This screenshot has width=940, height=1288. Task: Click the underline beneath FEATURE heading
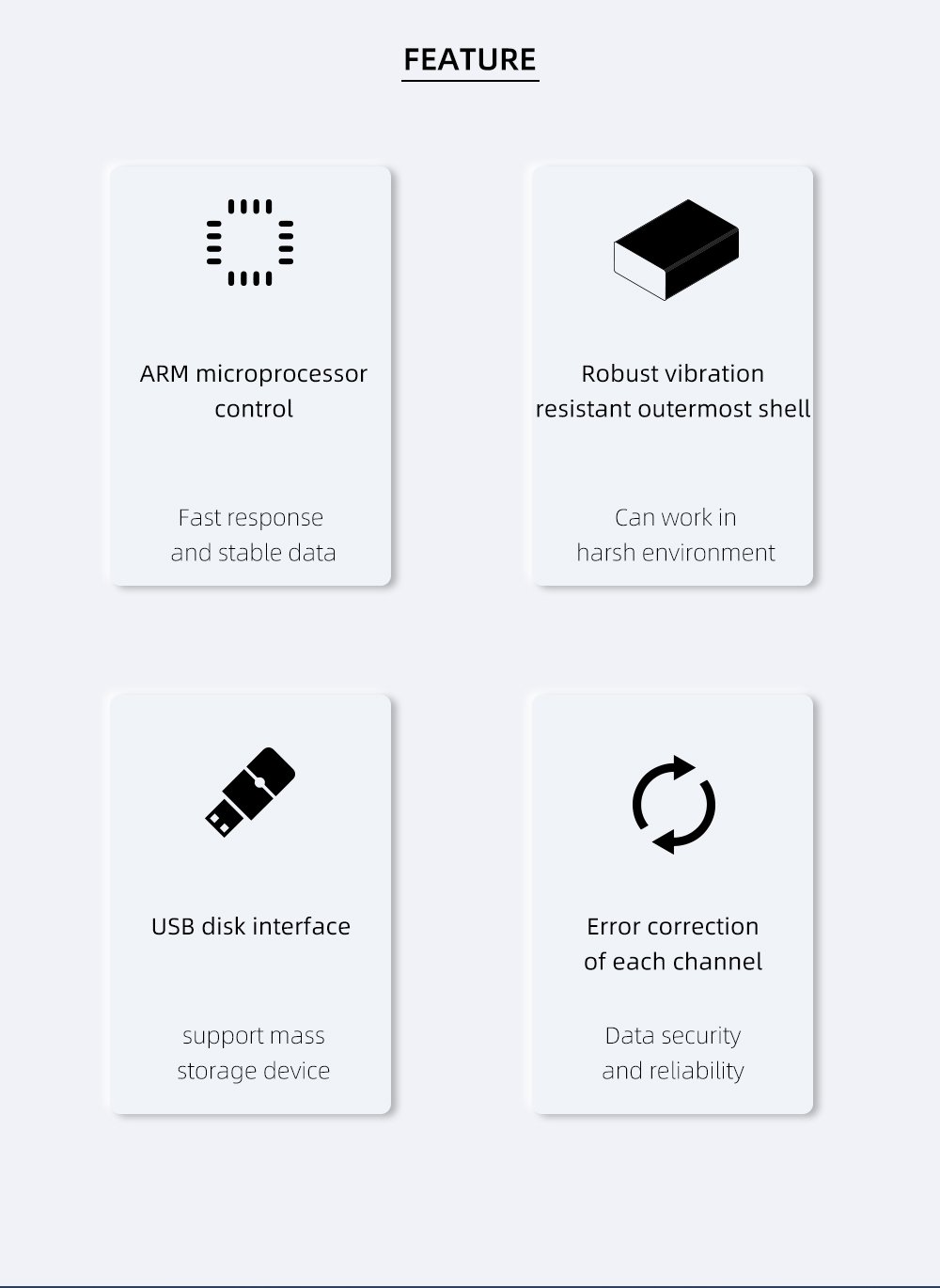tap(470, 81)
